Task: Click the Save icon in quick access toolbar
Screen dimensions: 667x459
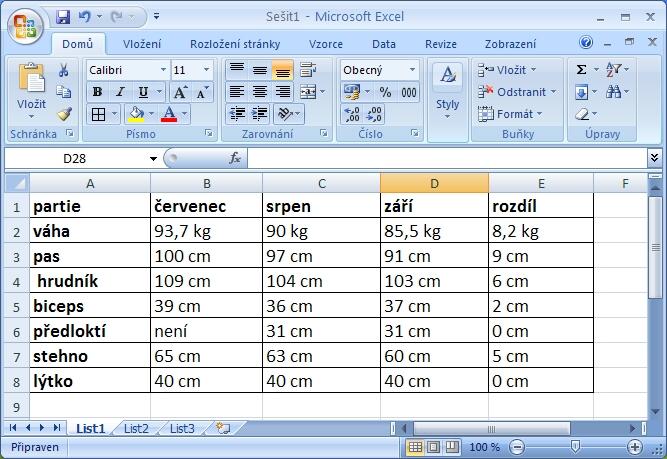Action: pos(63,17)
